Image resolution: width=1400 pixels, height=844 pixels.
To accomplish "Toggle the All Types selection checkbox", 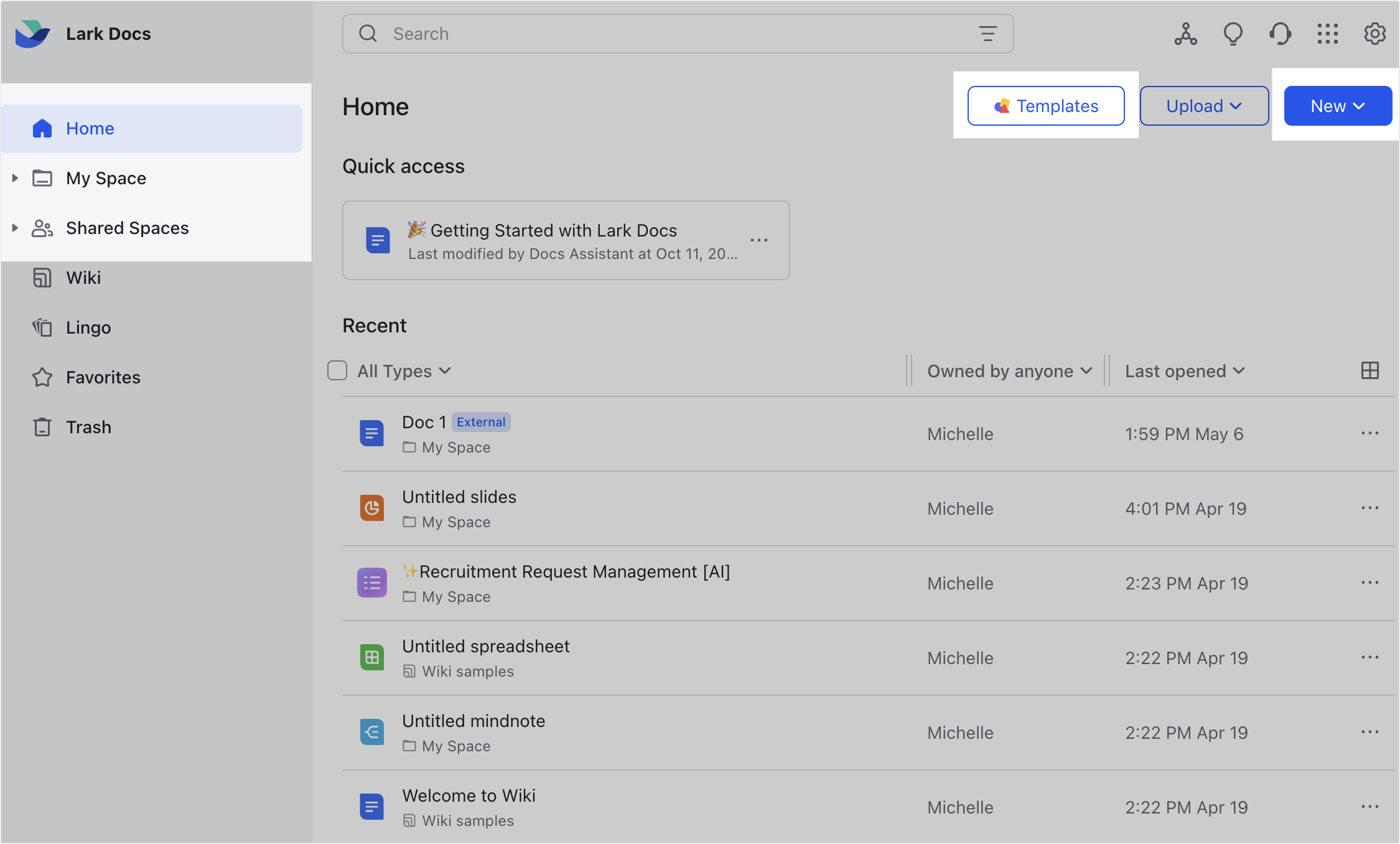I will point(337,370).
